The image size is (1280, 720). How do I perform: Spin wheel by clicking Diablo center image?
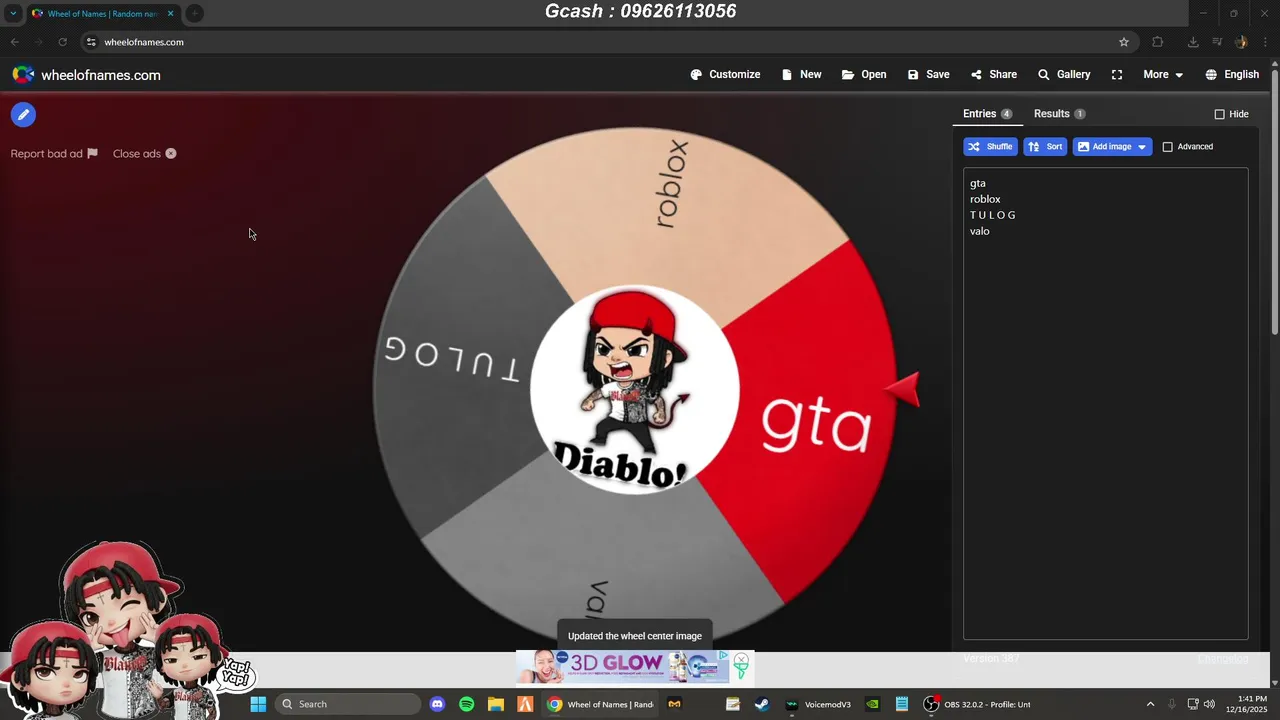(634, 390)
